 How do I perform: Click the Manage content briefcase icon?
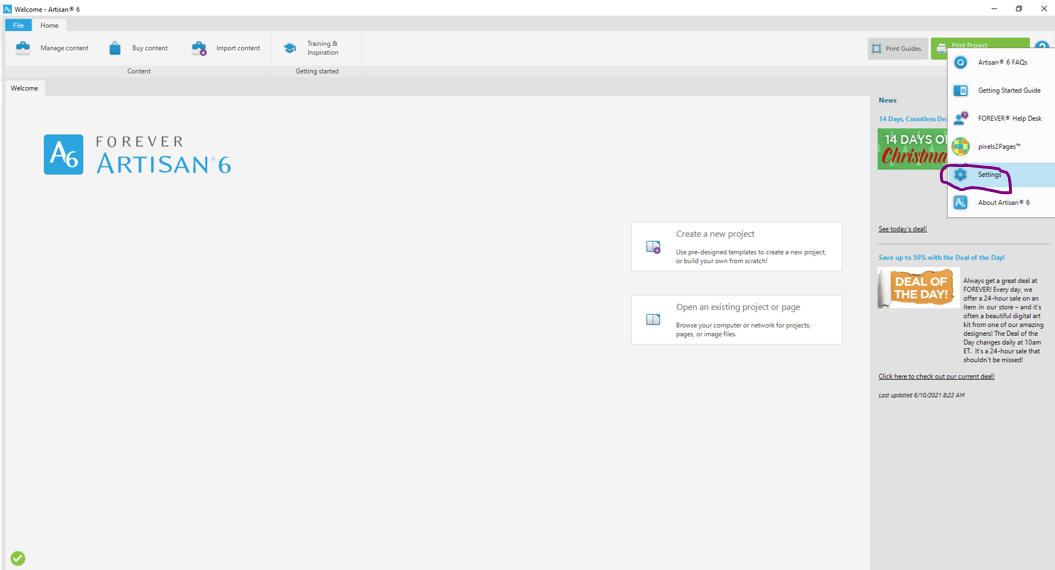23,48
